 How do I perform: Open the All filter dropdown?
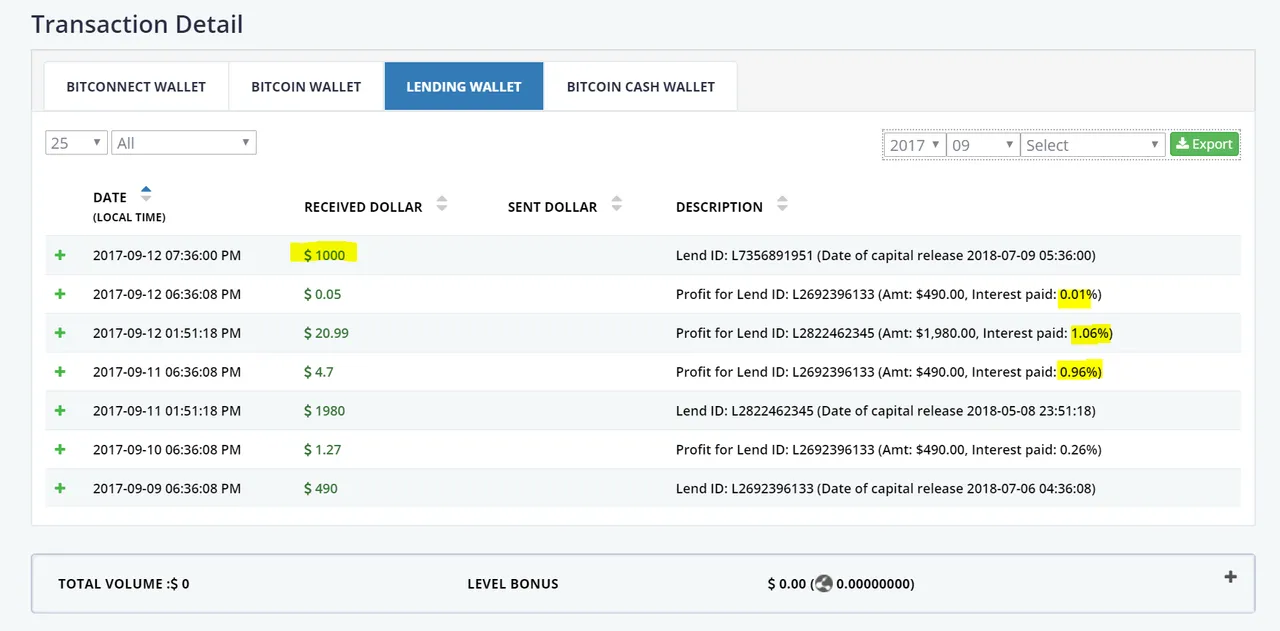click(x=184, y=143)
